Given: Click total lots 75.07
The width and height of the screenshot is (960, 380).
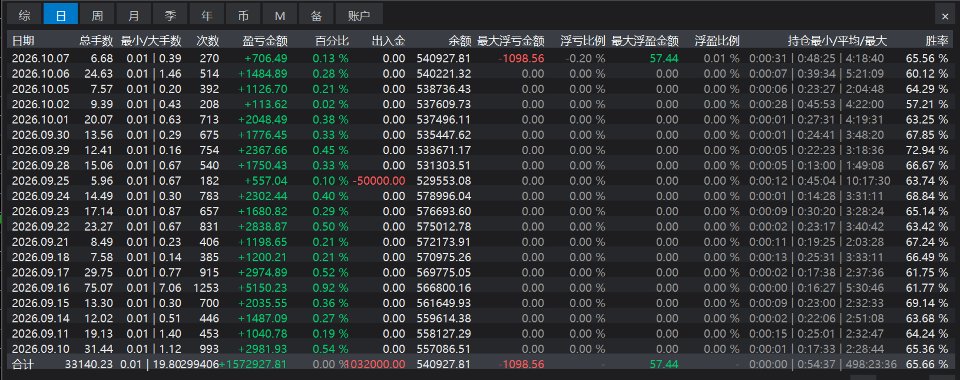Looking at the screenshot, I should [x=100, y=288].
